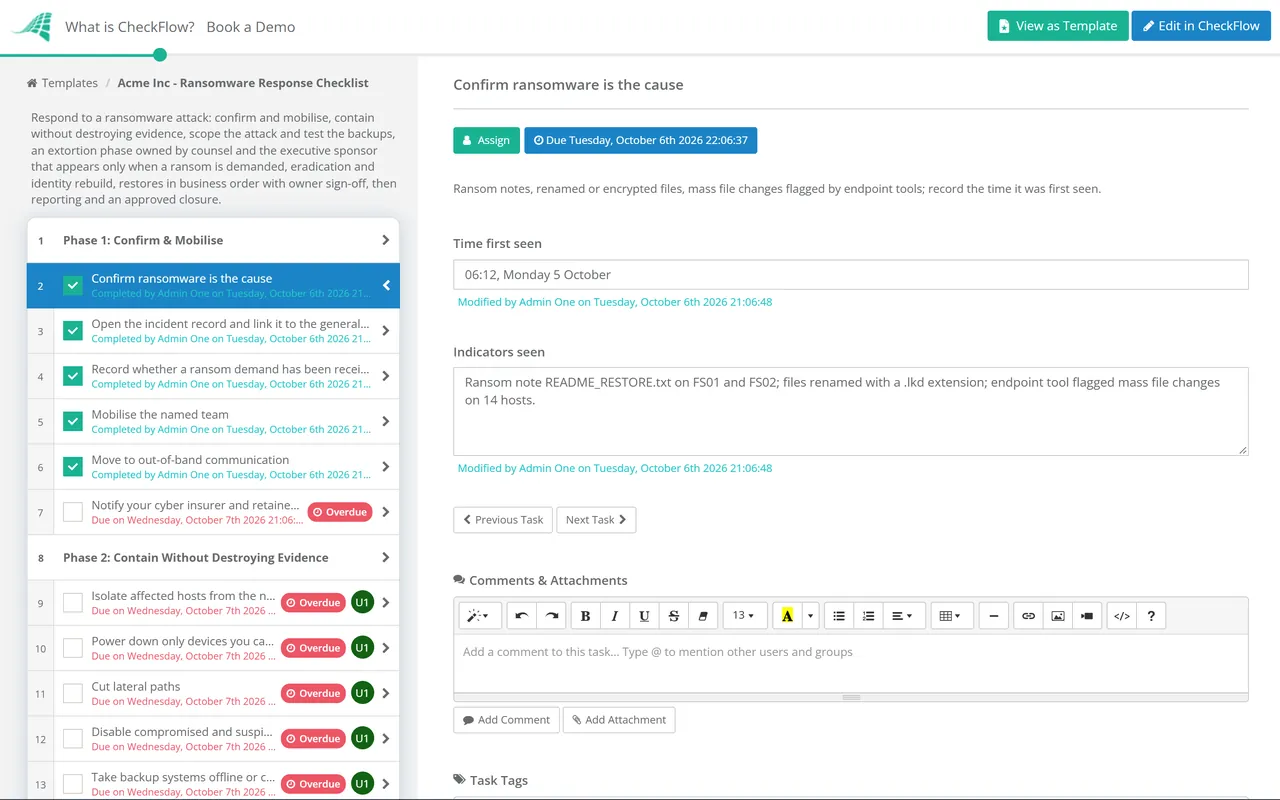Insert a video in the comment
The width and height of the screenshot is (1280, 800).
(1087, 616)
